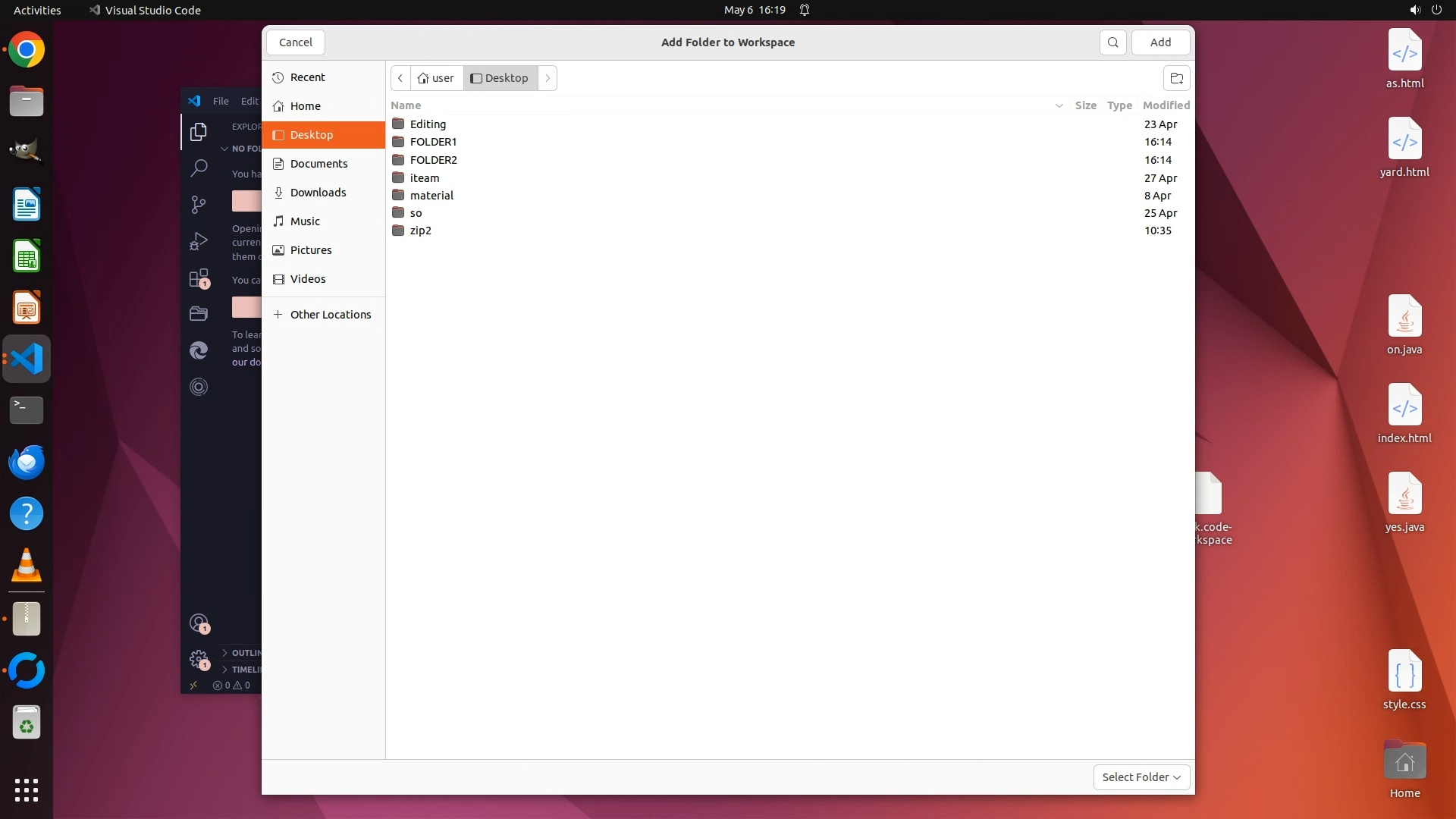Open Other Locations in the sidebar
Image resolution: width=1456 pixels, height=819 pixels.
point(330,315)
